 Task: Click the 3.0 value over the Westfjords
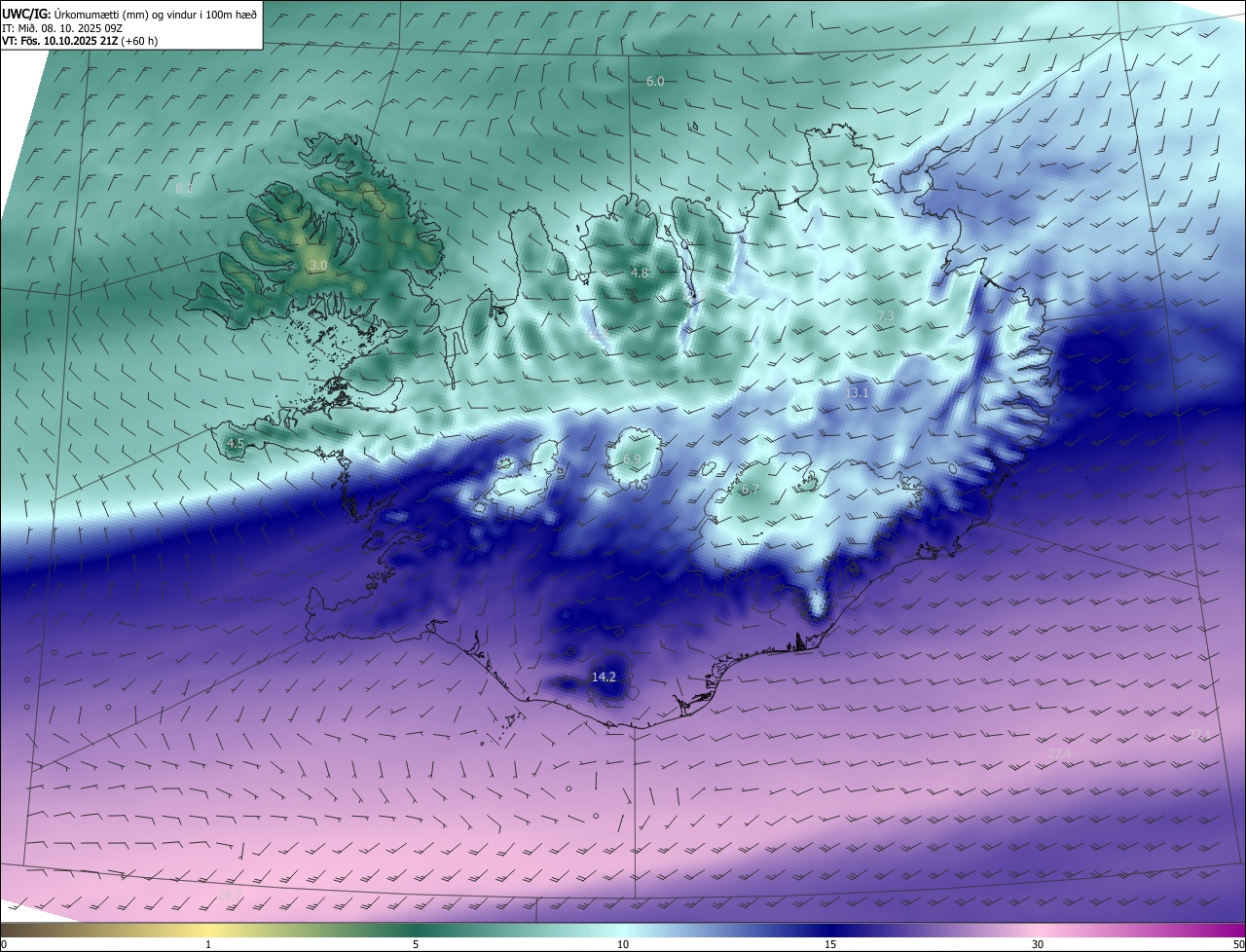[318, 266]
